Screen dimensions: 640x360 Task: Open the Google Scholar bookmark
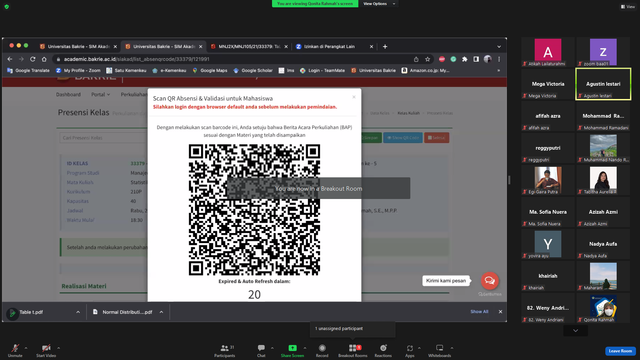pyautogui.click(x=253, y=70)
